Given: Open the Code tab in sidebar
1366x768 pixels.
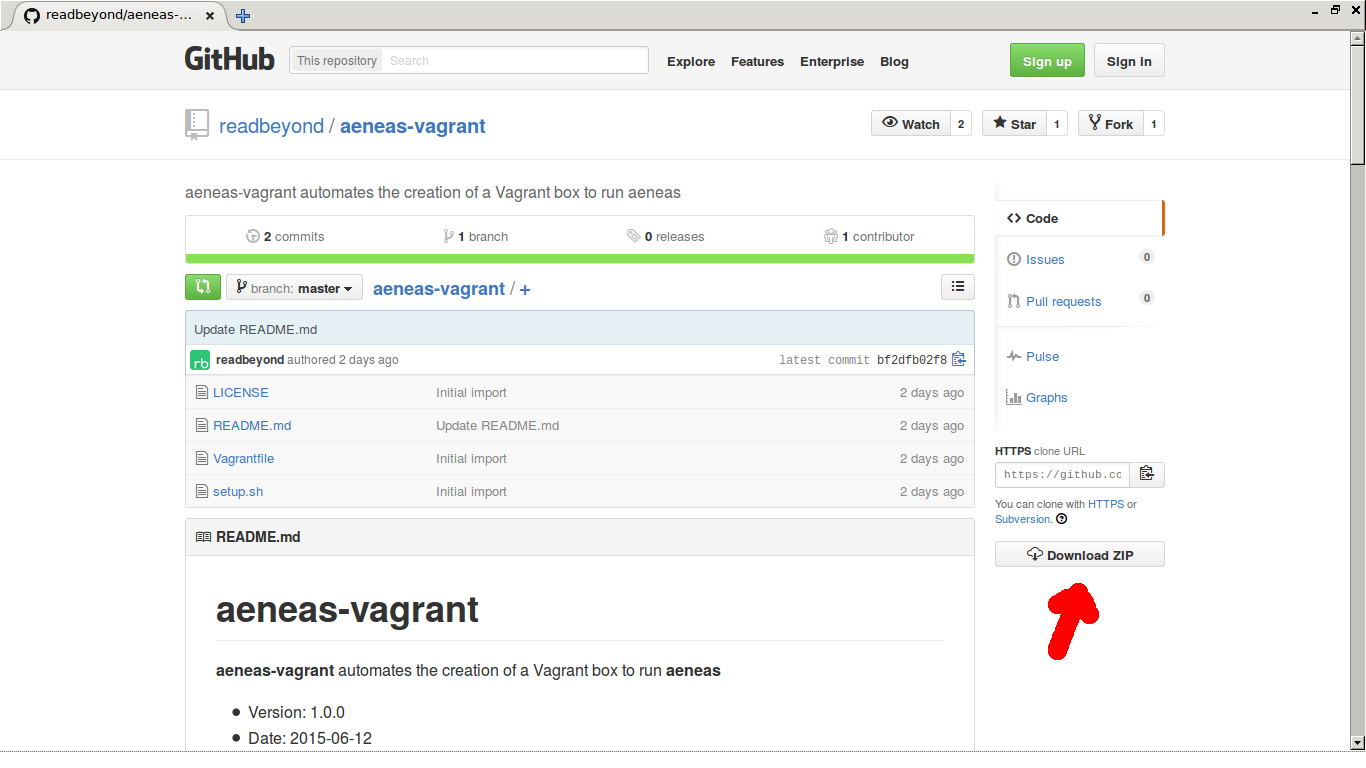Looking at the screenshot, I should click(1079, 218).
